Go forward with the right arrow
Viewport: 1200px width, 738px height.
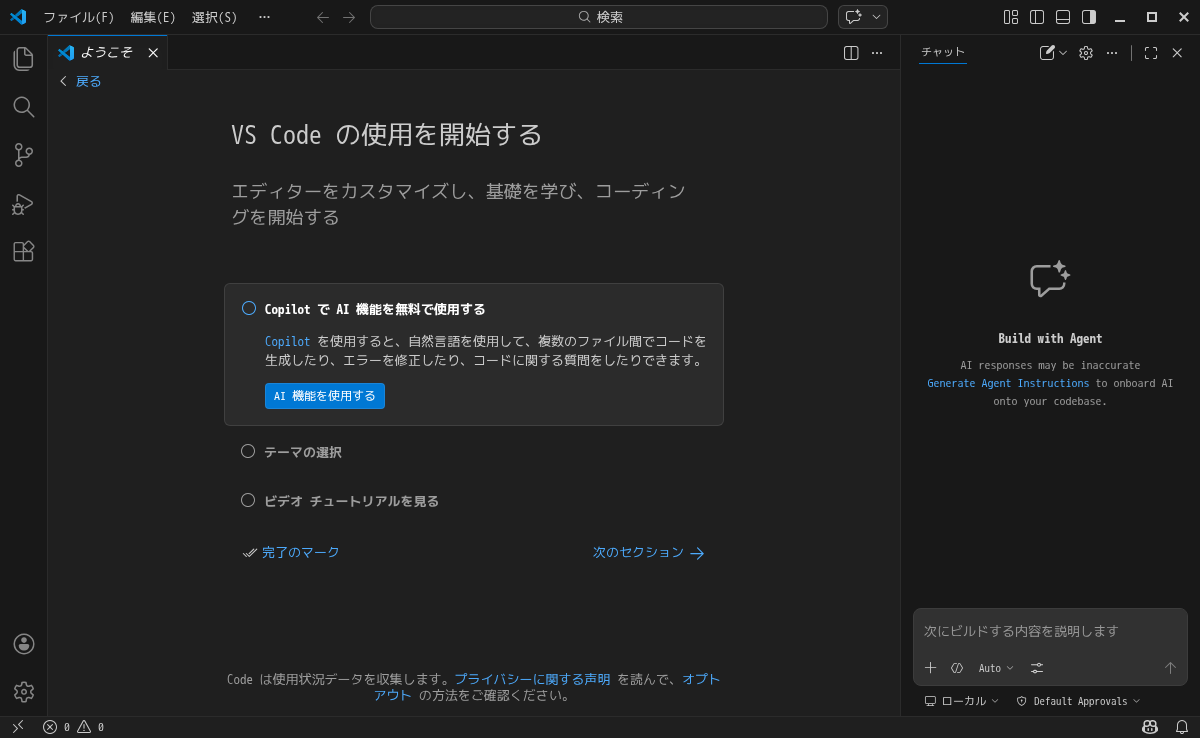point(349,17)
